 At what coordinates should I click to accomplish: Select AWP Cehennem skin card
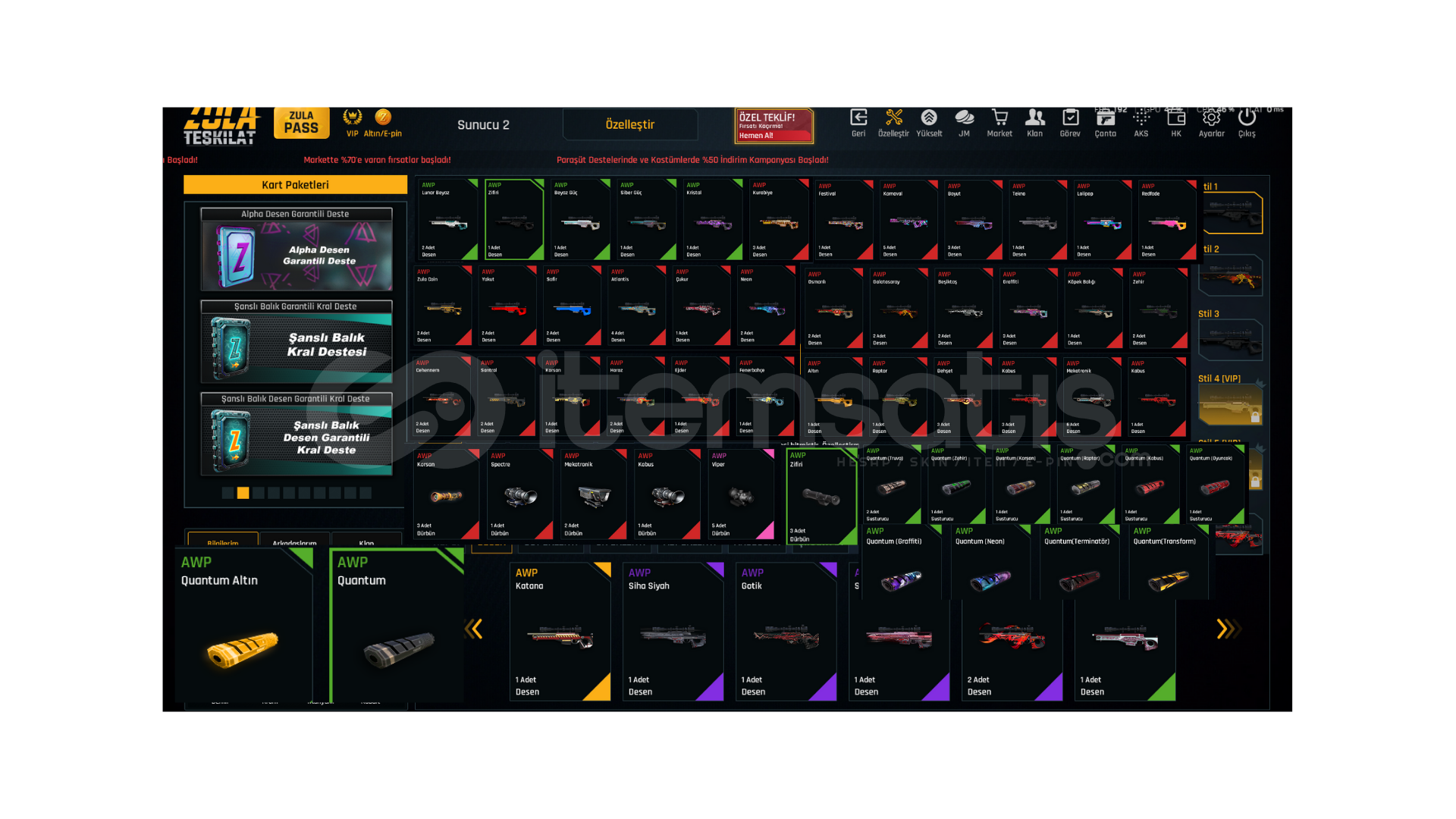click(x=442, y=396)
